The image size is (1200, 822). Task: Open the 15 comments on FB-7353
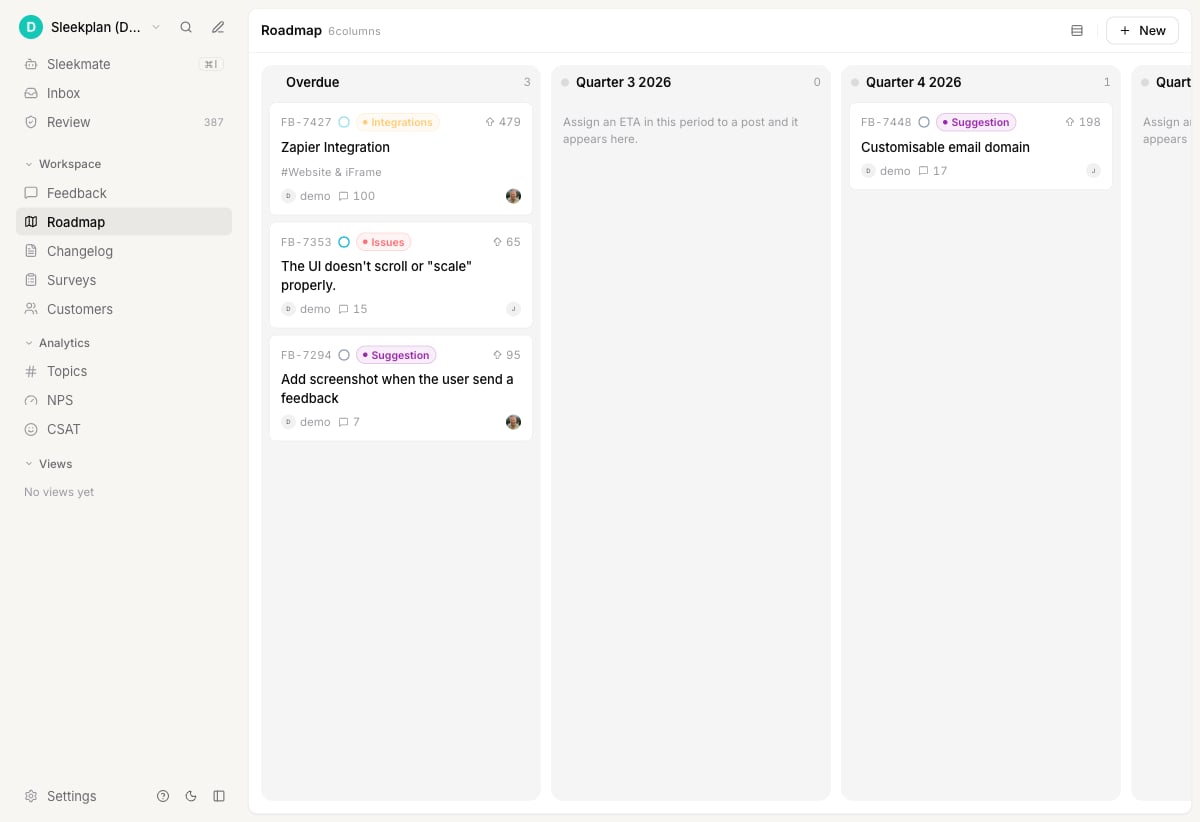click(353, 309)
